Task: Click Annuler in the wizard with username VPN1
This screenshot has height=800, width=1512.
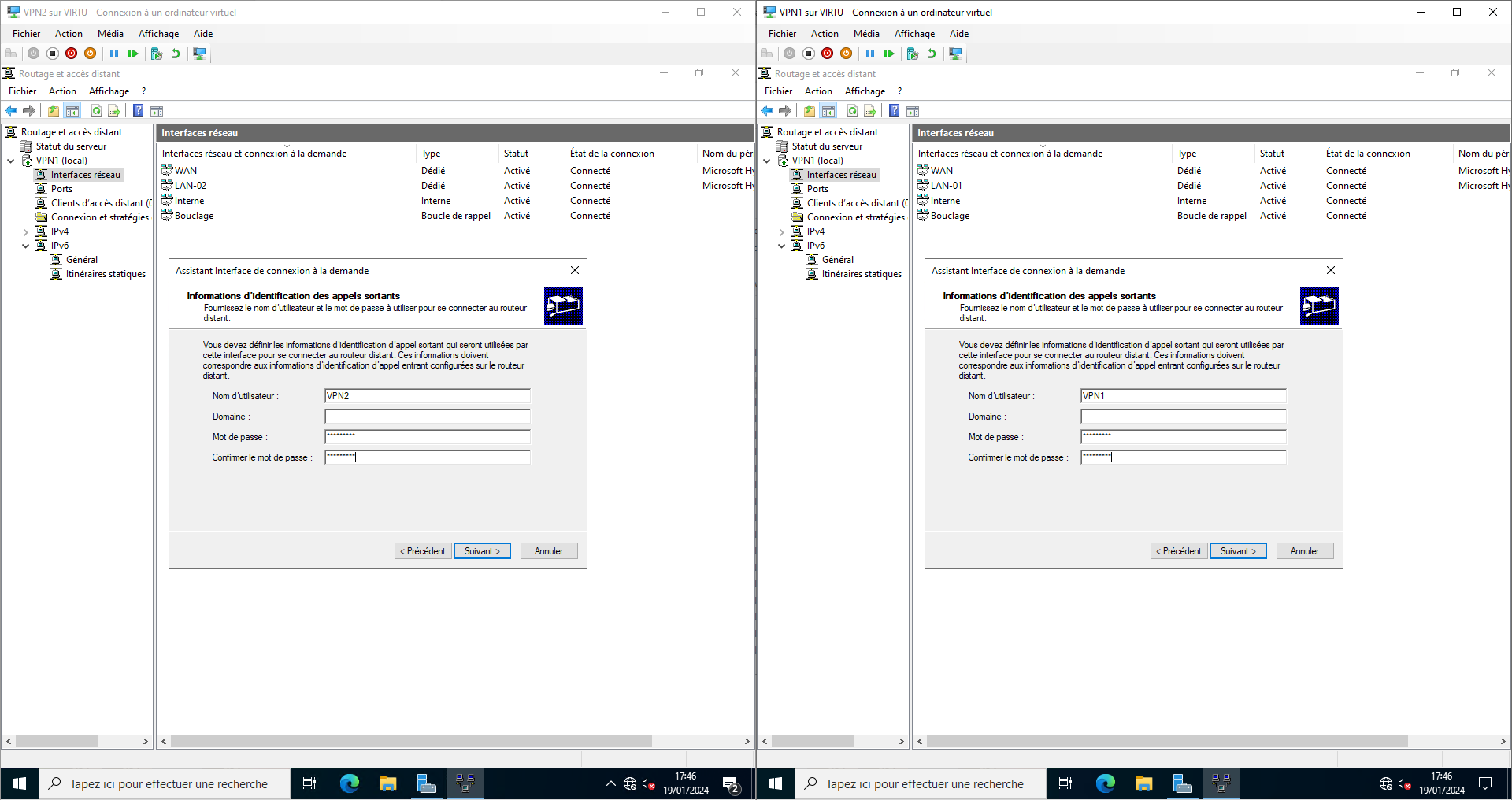Action: (x=1304, y=551)
